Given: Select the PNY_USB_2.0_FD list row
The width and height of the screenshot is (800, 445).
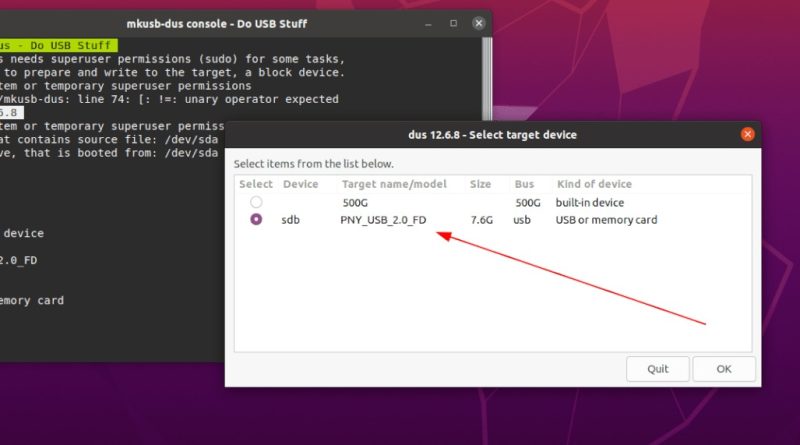Looking at the screenshot, I should point(493,220).
